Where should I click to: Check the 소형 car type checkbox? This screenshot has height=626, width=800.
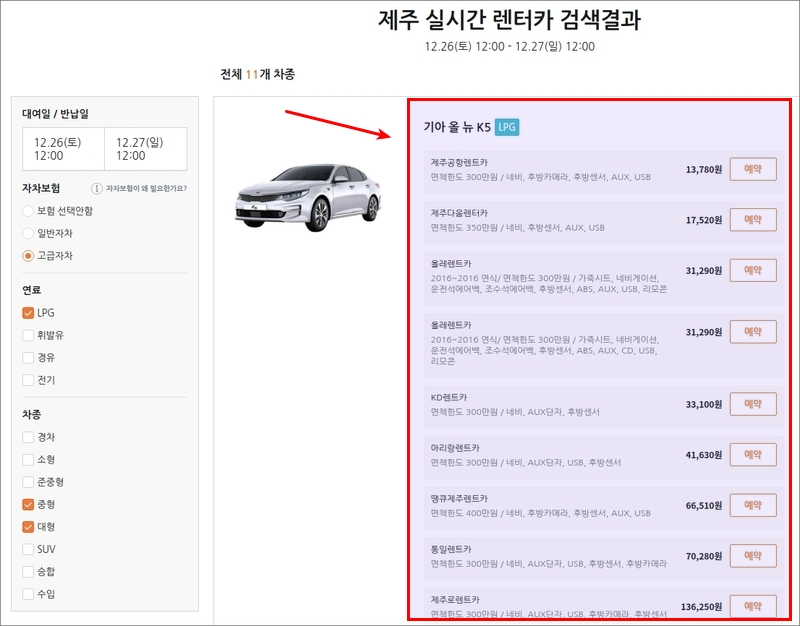point(28,460)
